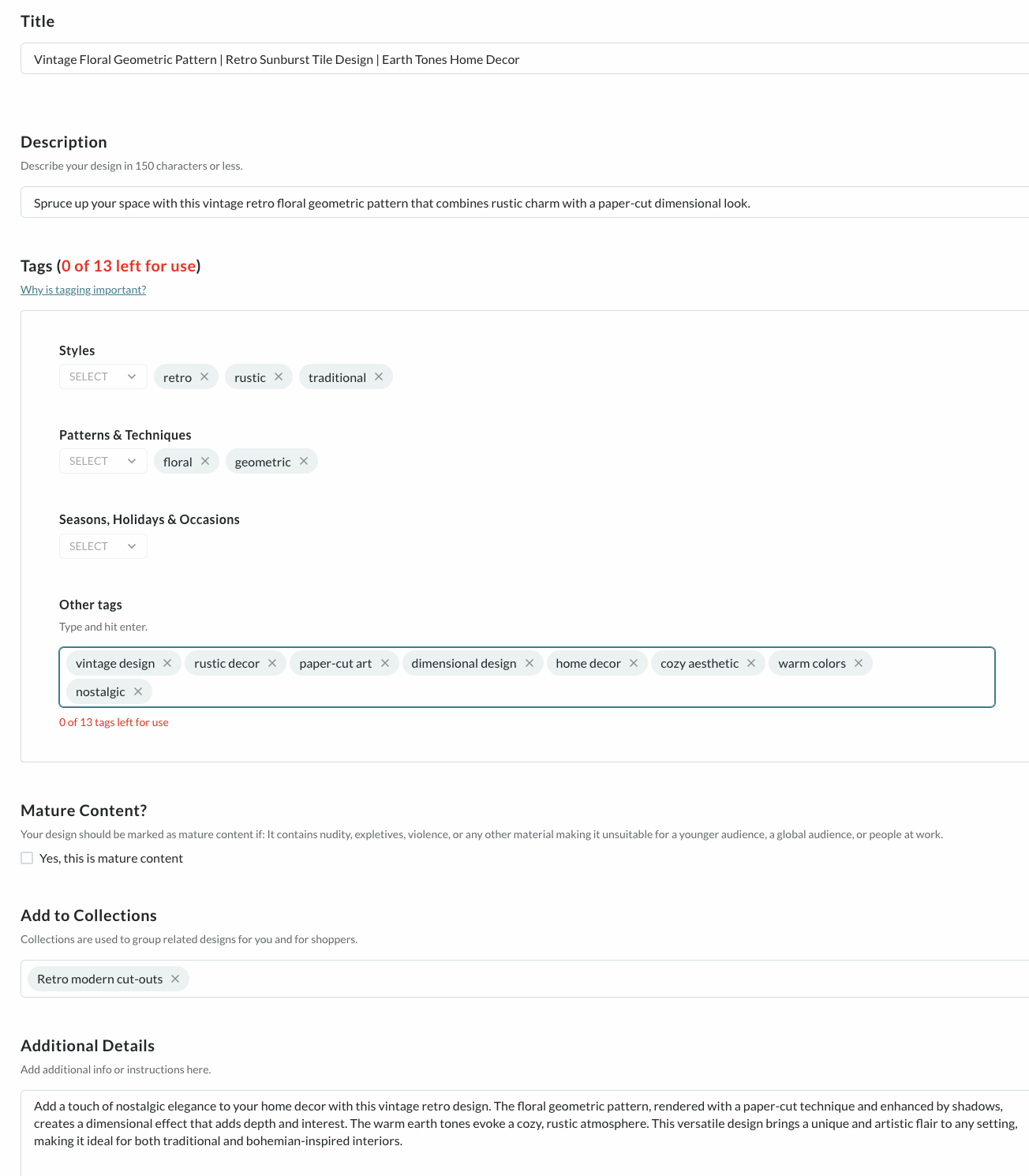Open Patterns & Techniques SELECT dropdown
This screenshot has width=1029, height=1176.
pyautogui.click(x=103, y=461)
